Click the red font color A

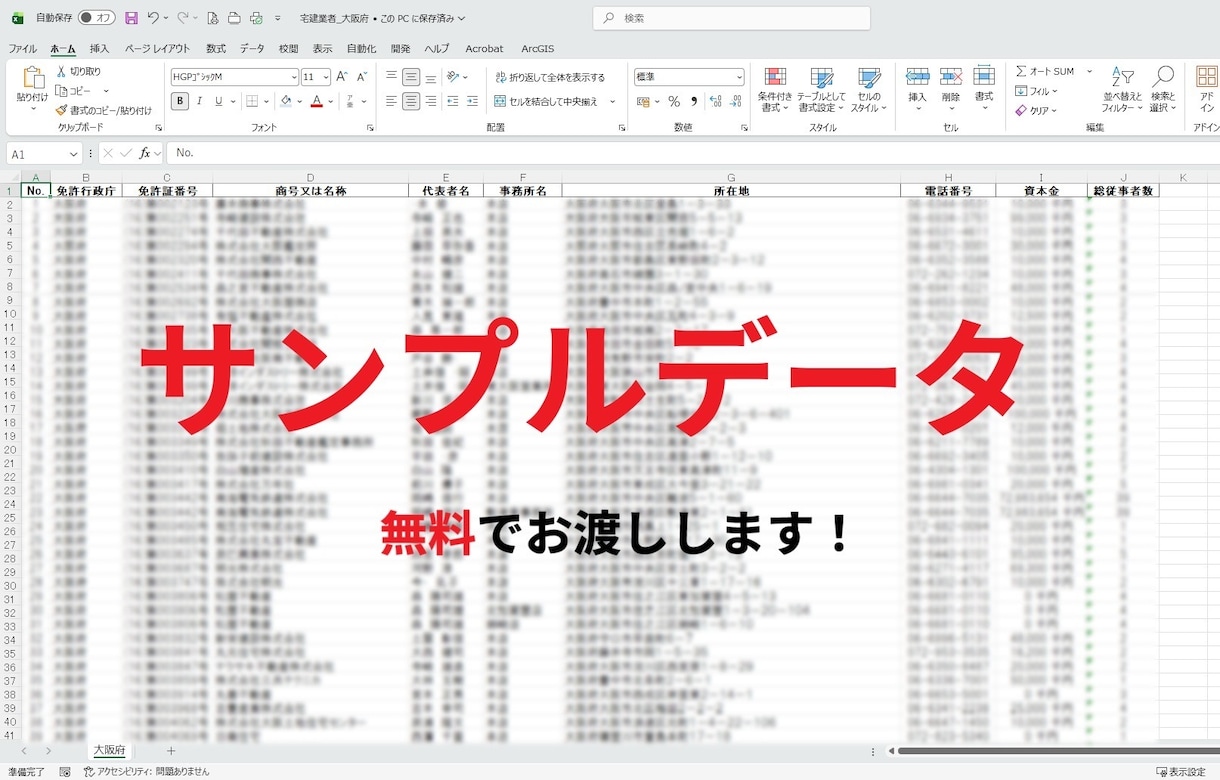click(316, 101)
